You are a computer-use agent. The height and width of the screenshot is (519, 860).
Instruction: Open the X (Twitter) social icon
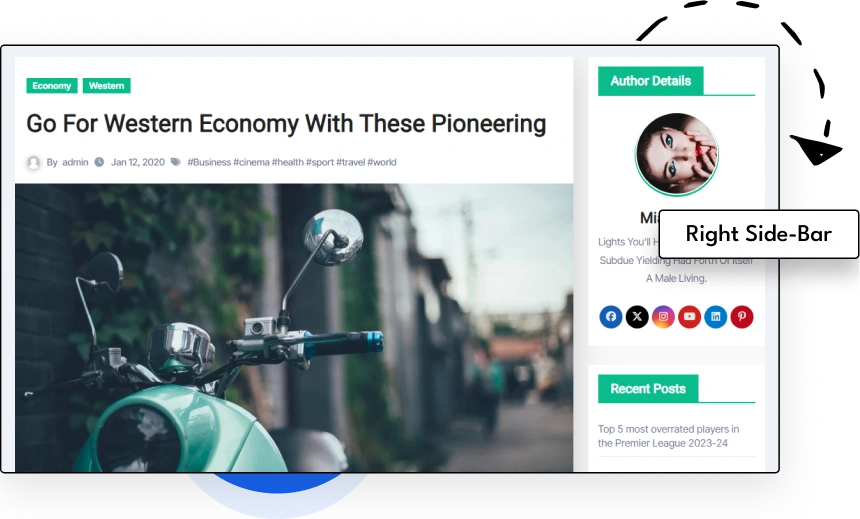pyautogui.click(x=637, y=317)
